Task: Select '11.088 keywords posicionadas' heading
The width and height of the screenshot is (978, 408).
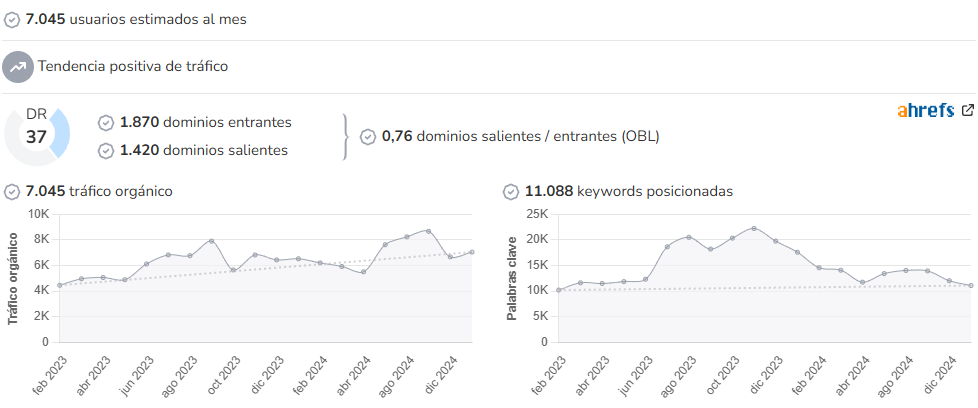Action: [629, 192]
